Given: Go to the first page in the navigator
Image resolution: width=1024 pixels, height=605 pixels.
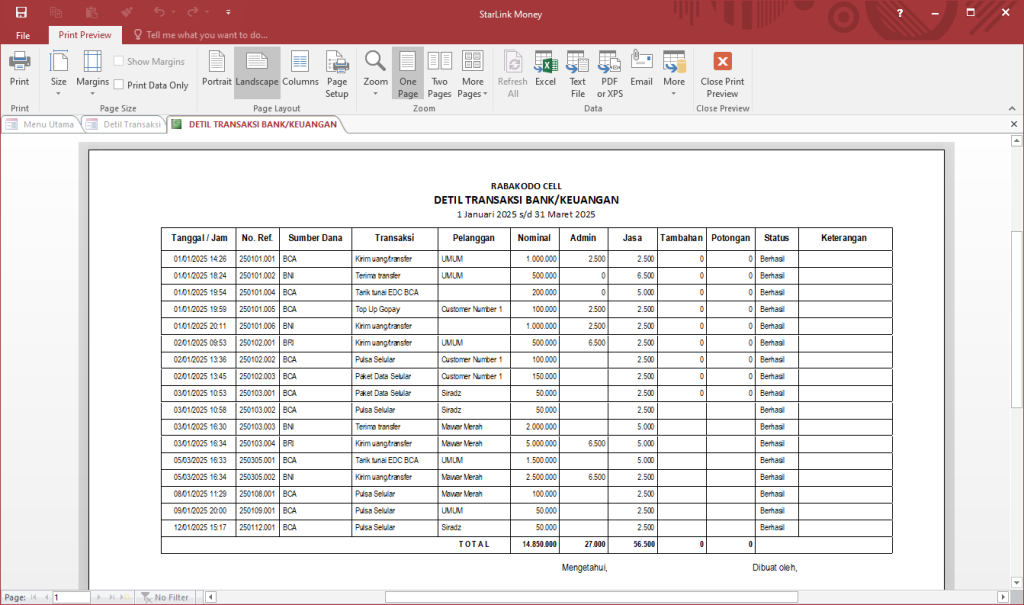Looking at the screenshot, I should click(x=33, y=597).
